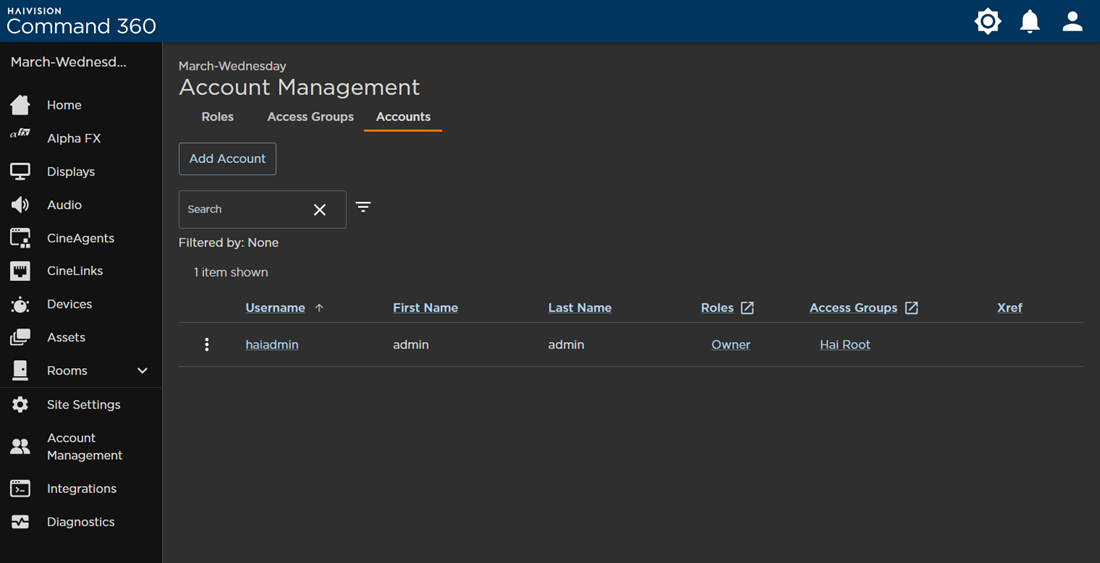
Task: Click the Access Groups column header
Action: click(853, 308)
